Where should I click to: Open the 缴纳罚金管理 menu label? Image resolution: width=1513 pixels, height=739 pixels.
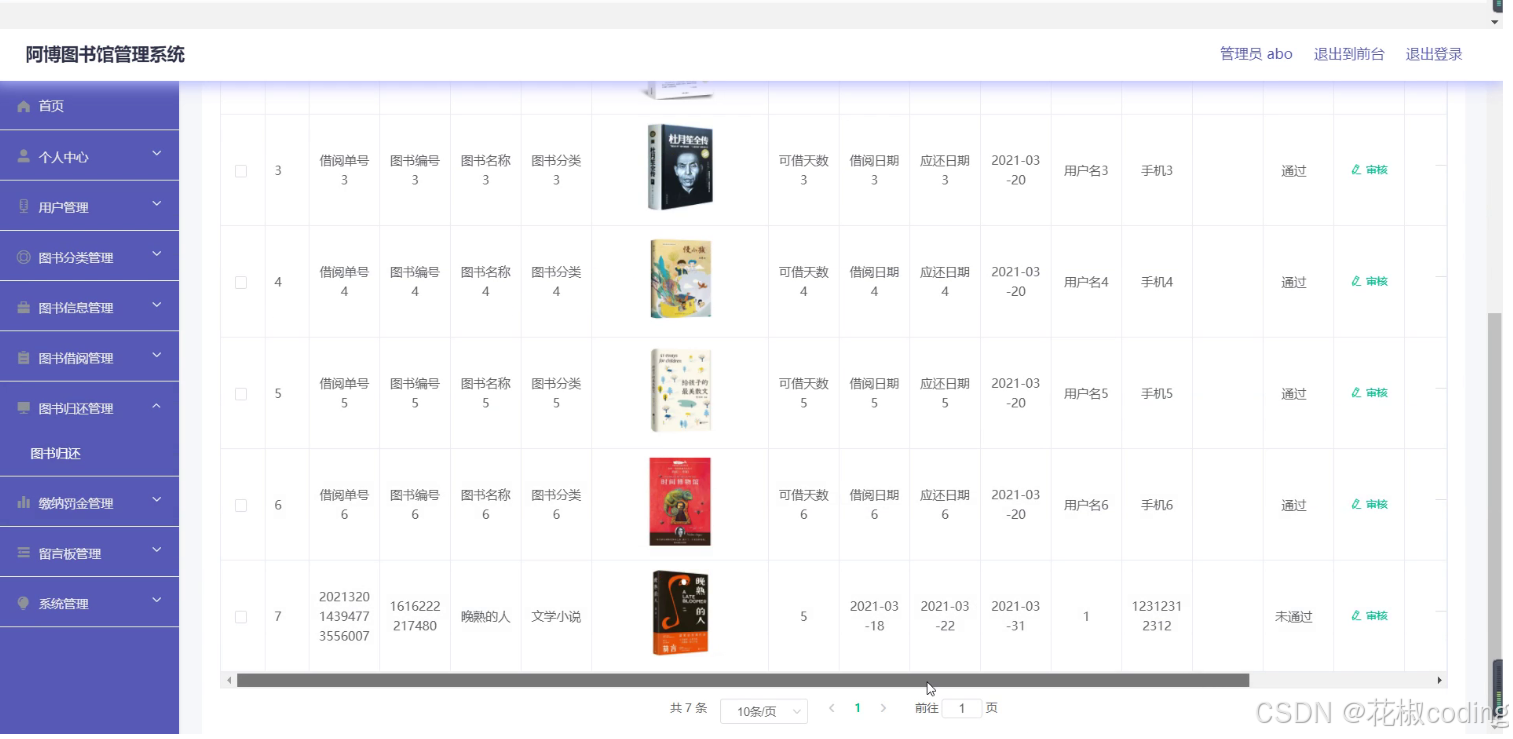tap(76, 503)
